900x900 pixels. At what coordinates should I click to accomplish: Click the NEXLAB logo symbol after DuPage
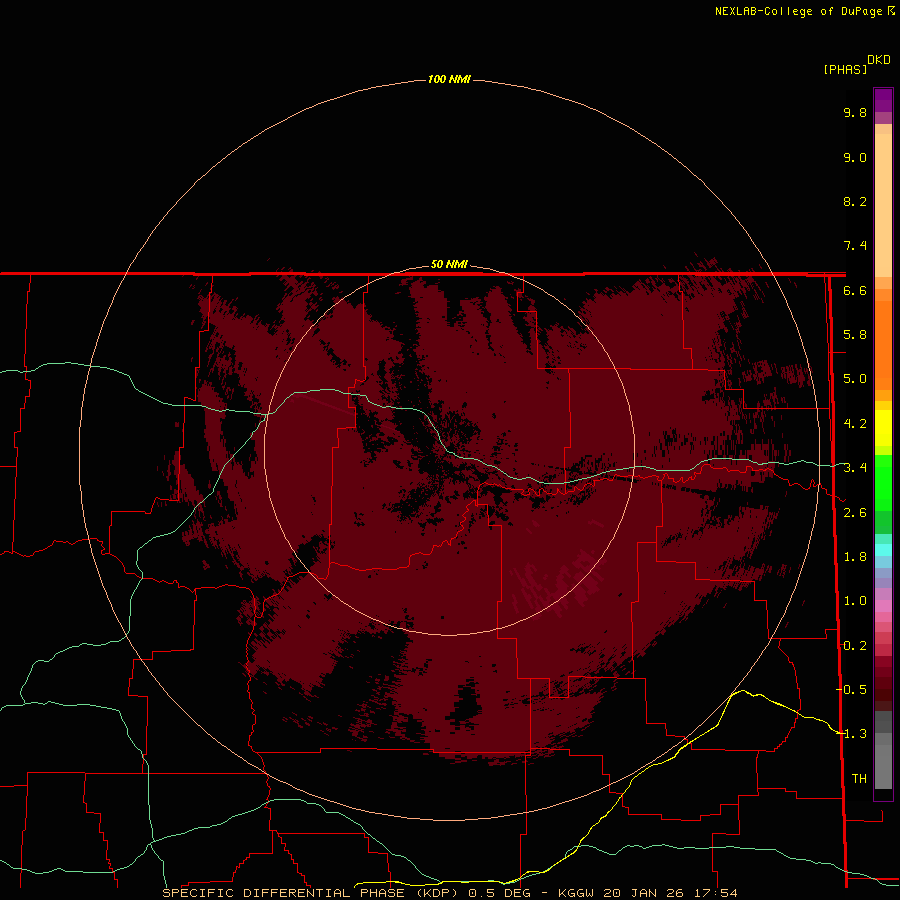pos(891,10)
